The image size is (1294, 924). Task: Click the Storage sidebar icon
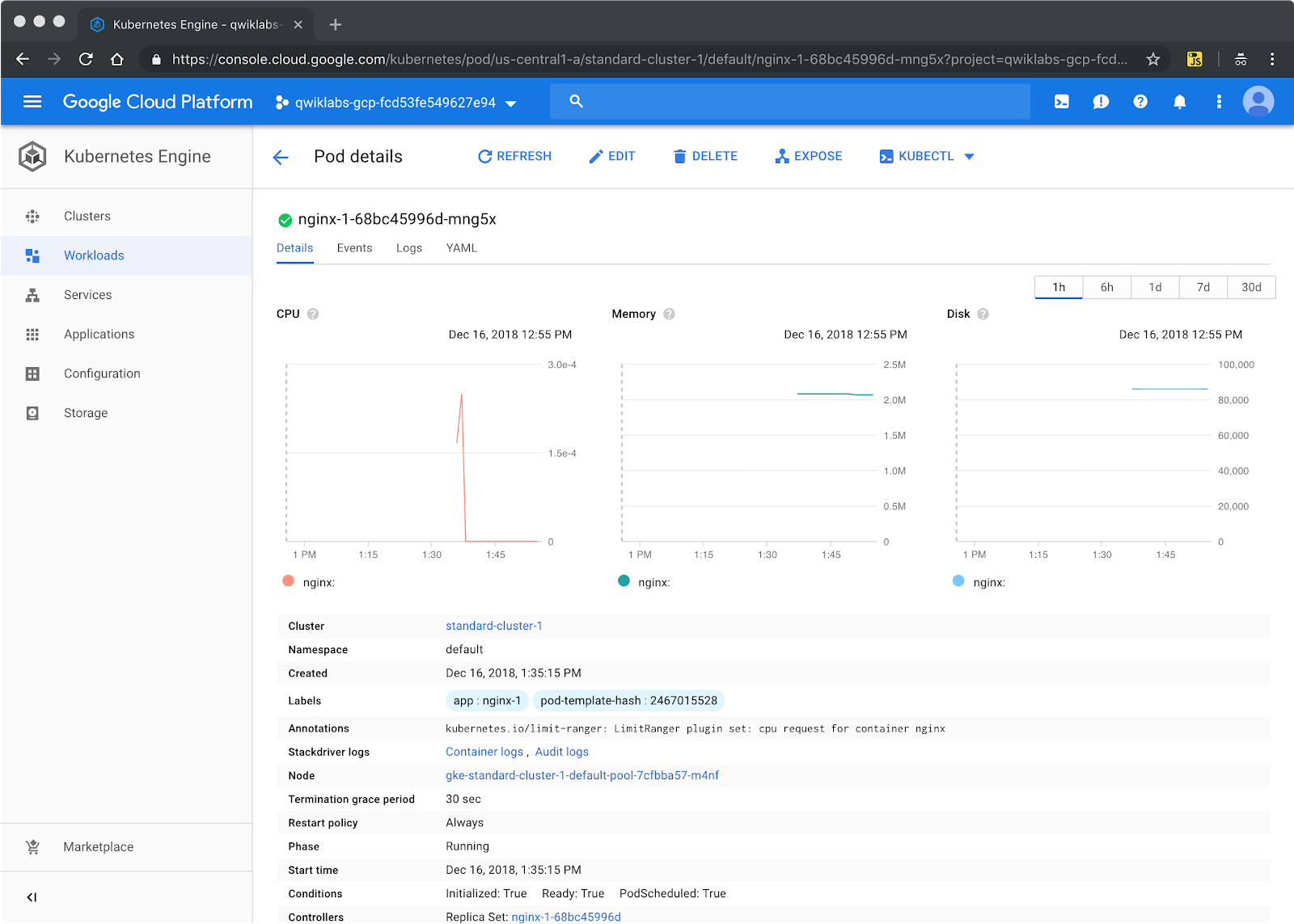32,413
